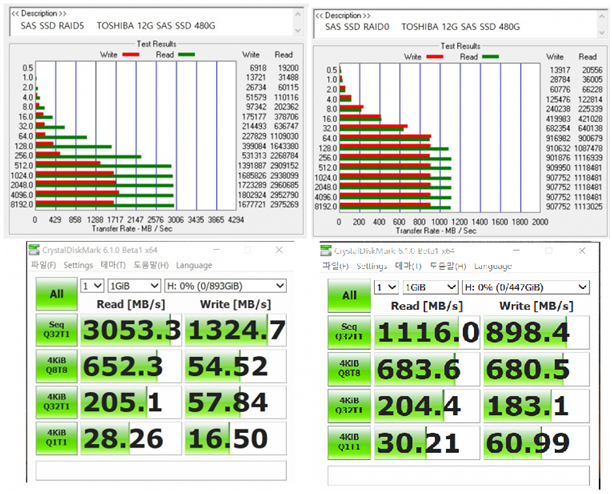612x494 pixels.
Task: Start 4KiB Q8T8 test in 893GiB window
Action: [x=57, y=366]
